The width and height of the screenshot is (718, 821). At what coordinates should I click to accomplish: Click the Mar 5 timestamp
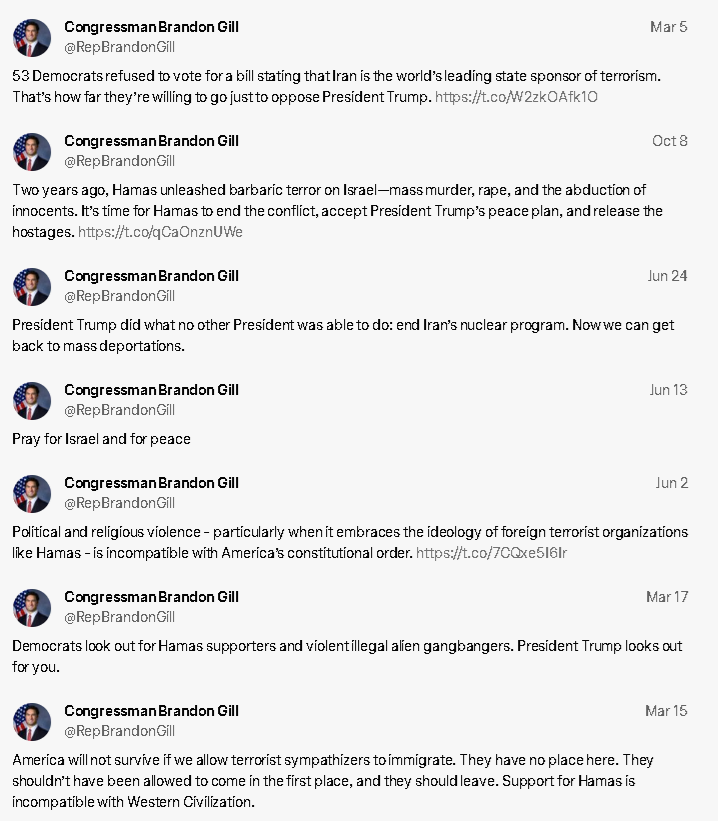[669, 27]
